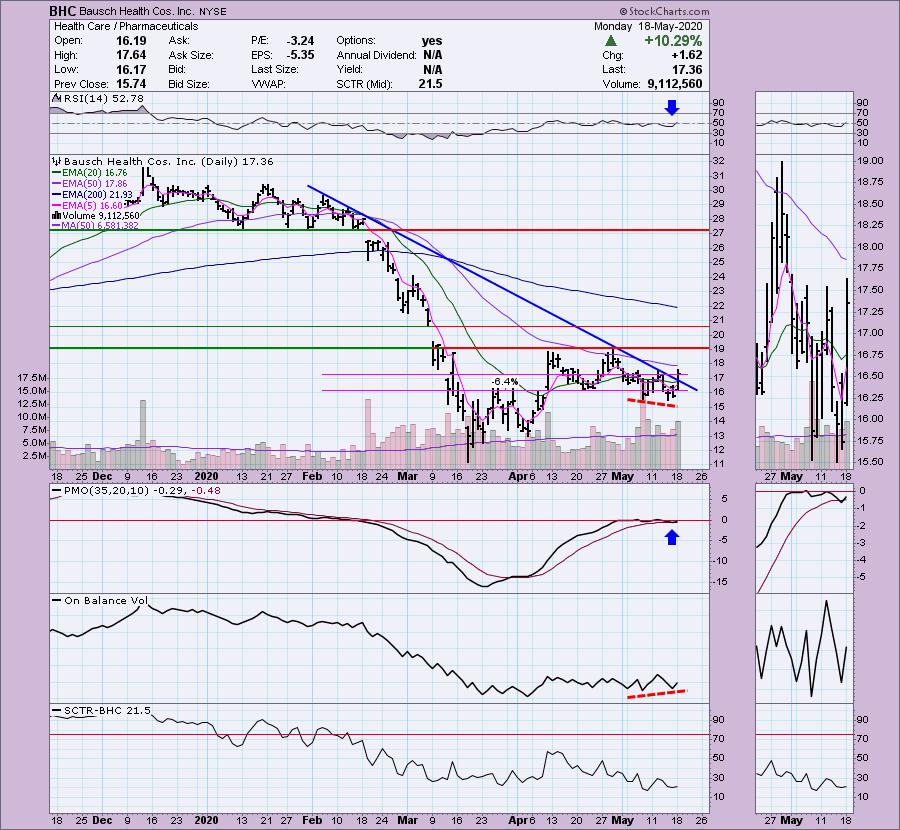
Task: Click the Ask Size label in header
Action: pyautogui.click(x=191, y=55)
